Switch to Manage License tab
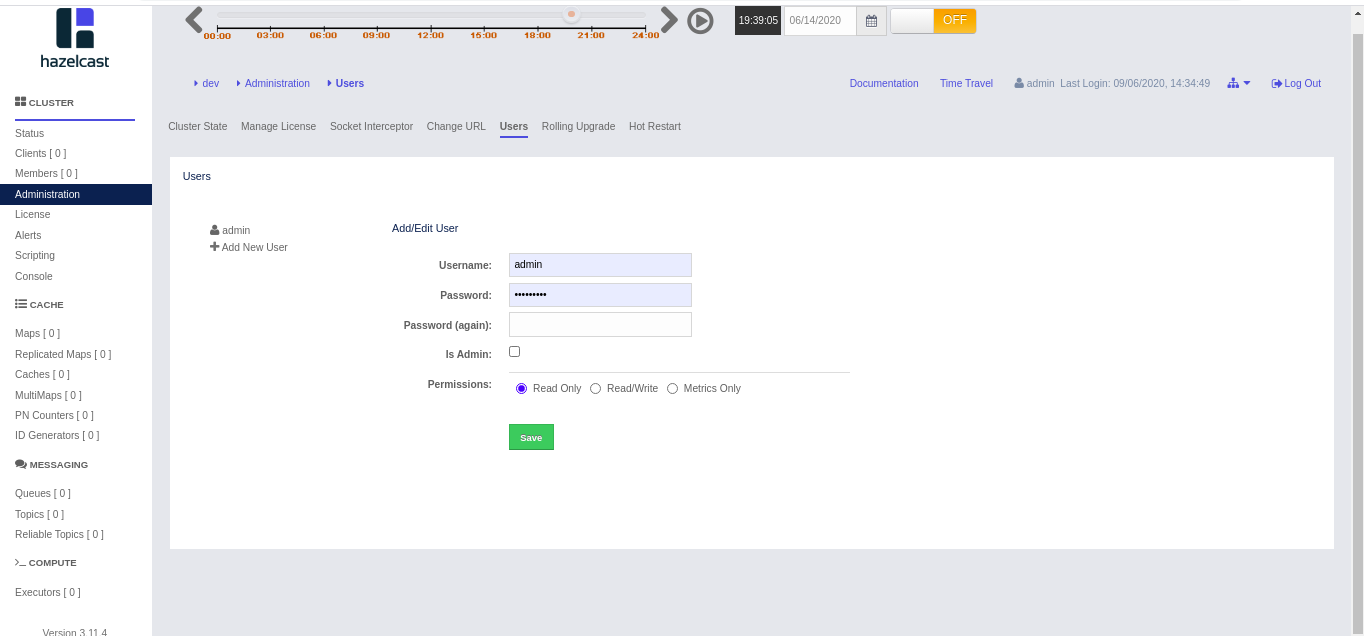The height and width of the screenshot is (636, 1364). 278,126
